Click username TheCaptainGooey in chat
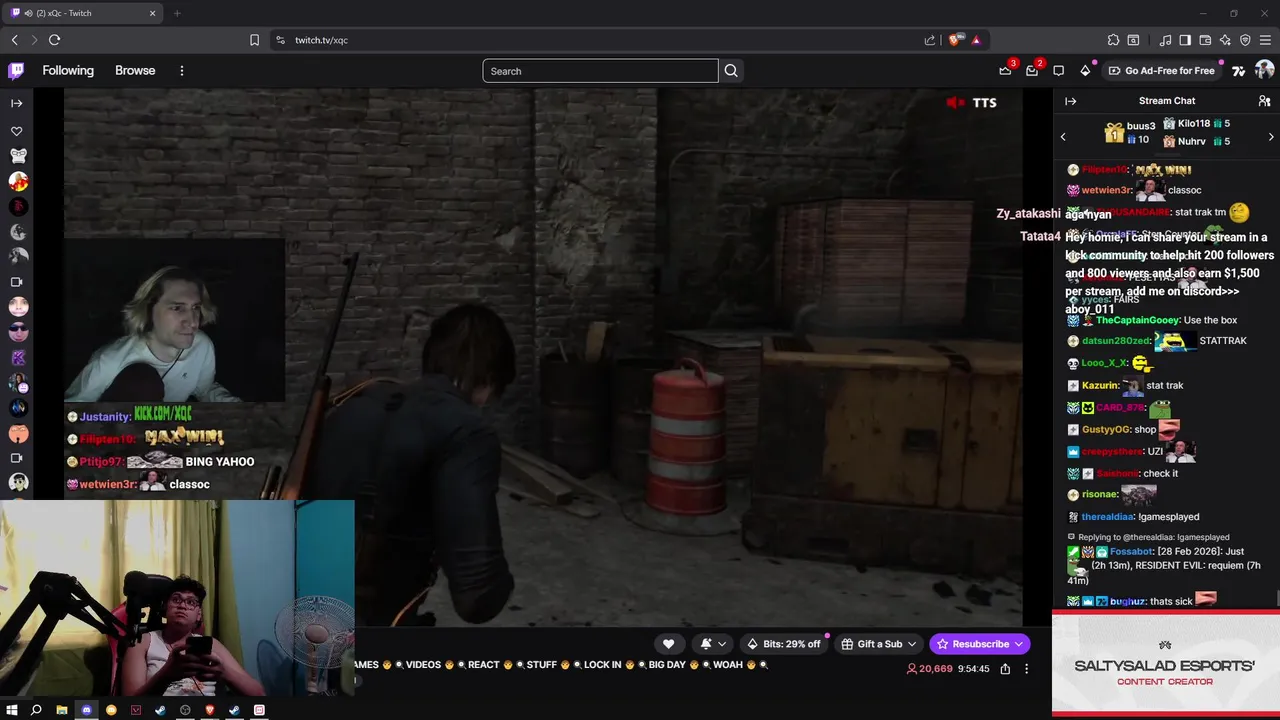Viewport: 1280px width, 720px height. [x=1138, y=320]
